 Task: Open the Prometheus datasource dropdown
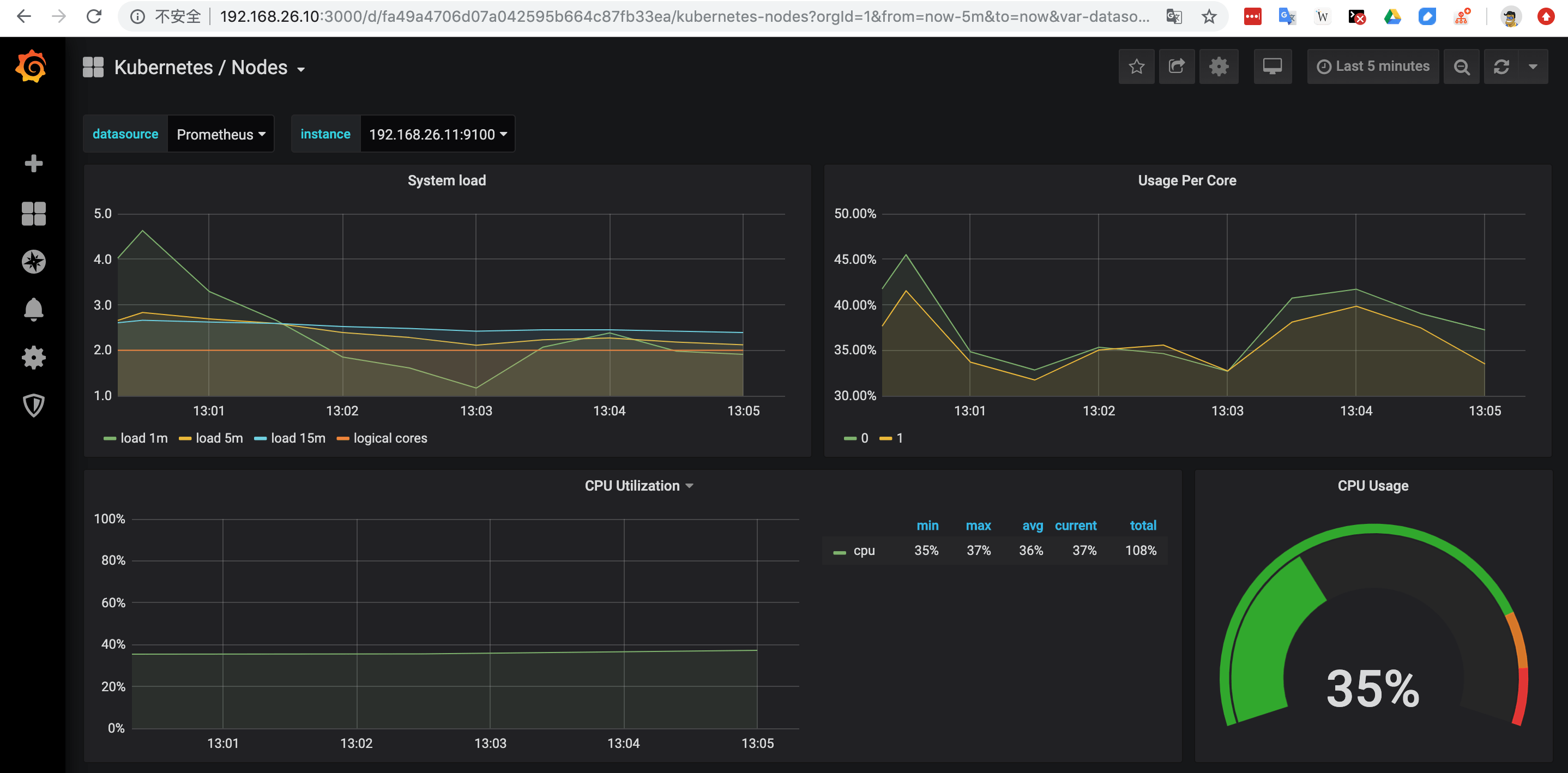pyautogui.click(x=220, y=134)
